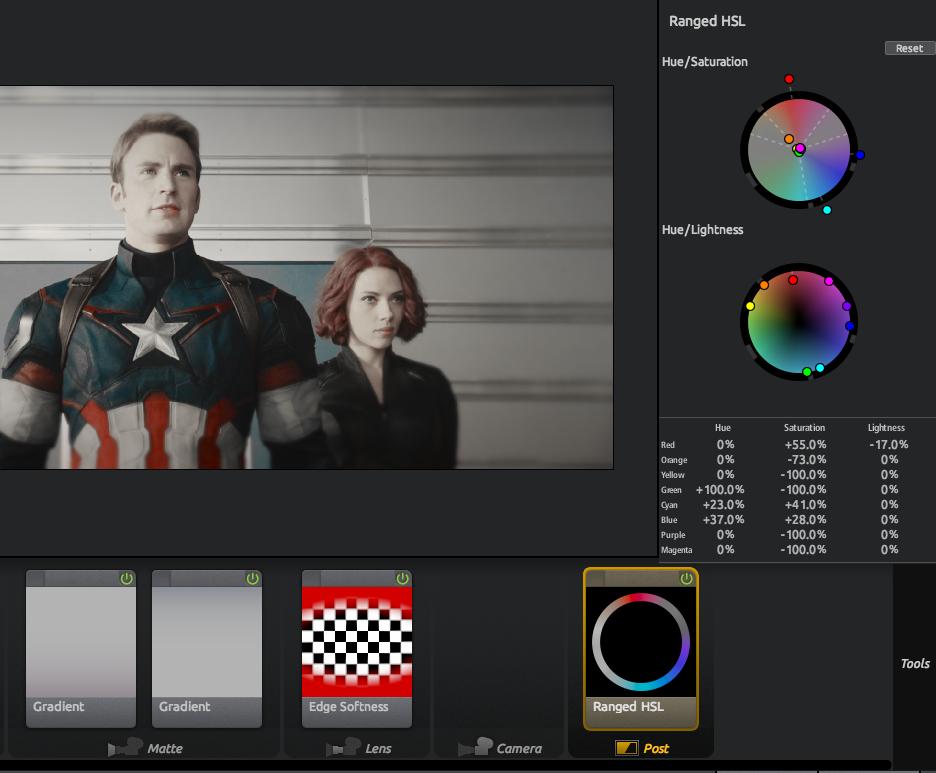Select the Edge Softness tool card

click(x=357, y=649)
